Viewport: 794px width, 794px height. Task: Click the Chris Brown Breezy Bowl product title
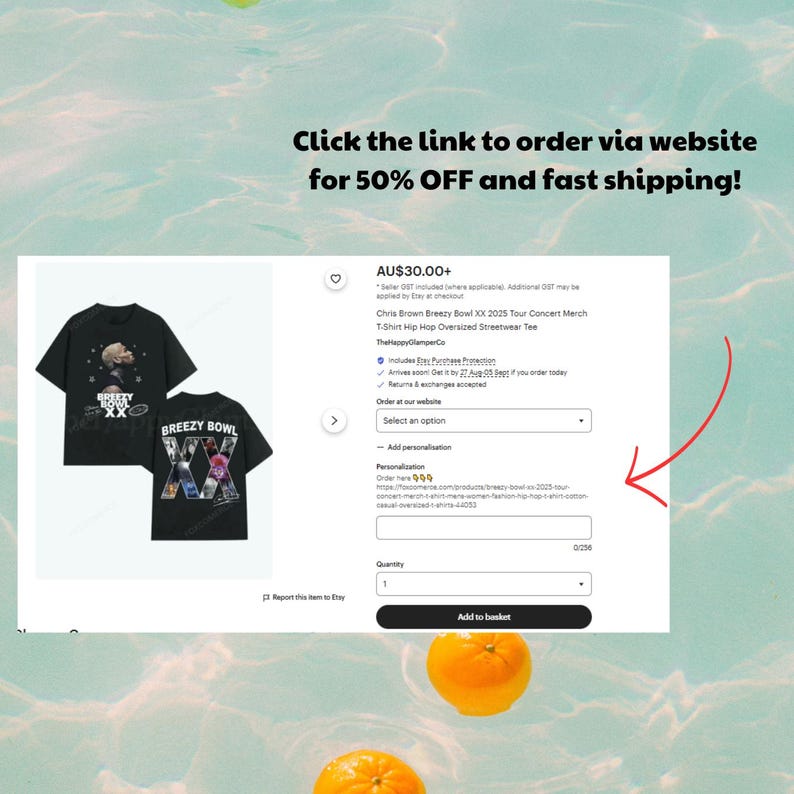(482, 320)
